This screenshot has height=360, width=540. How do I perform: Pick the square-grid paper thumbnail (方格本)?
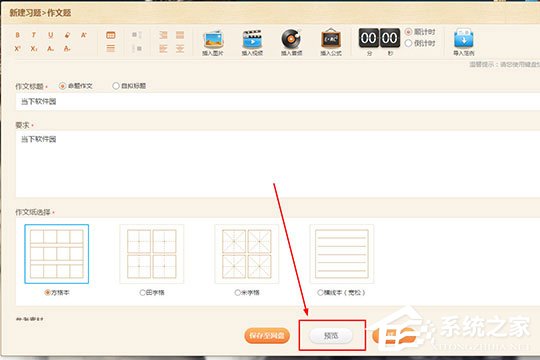click(56, 254)
